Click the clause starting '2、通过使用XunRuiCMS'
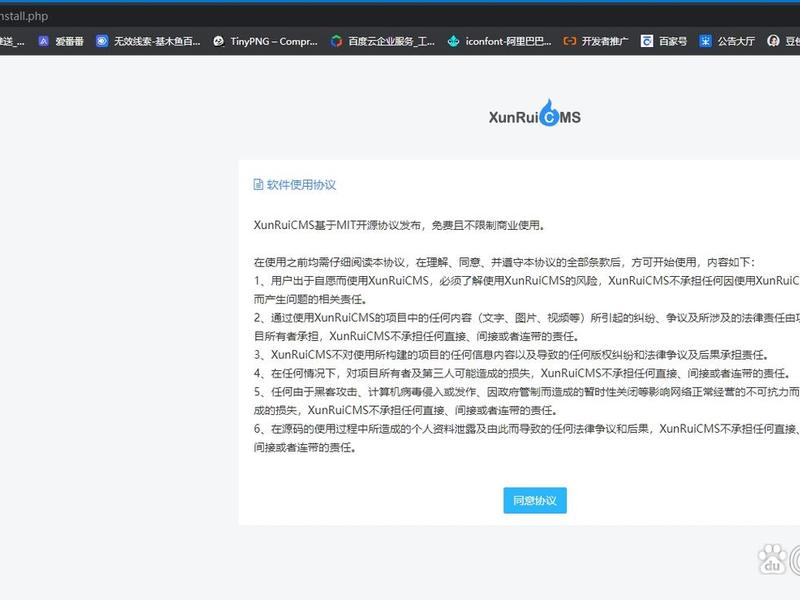The height and width of the screenshot is (600, 800). coord(527,327)
